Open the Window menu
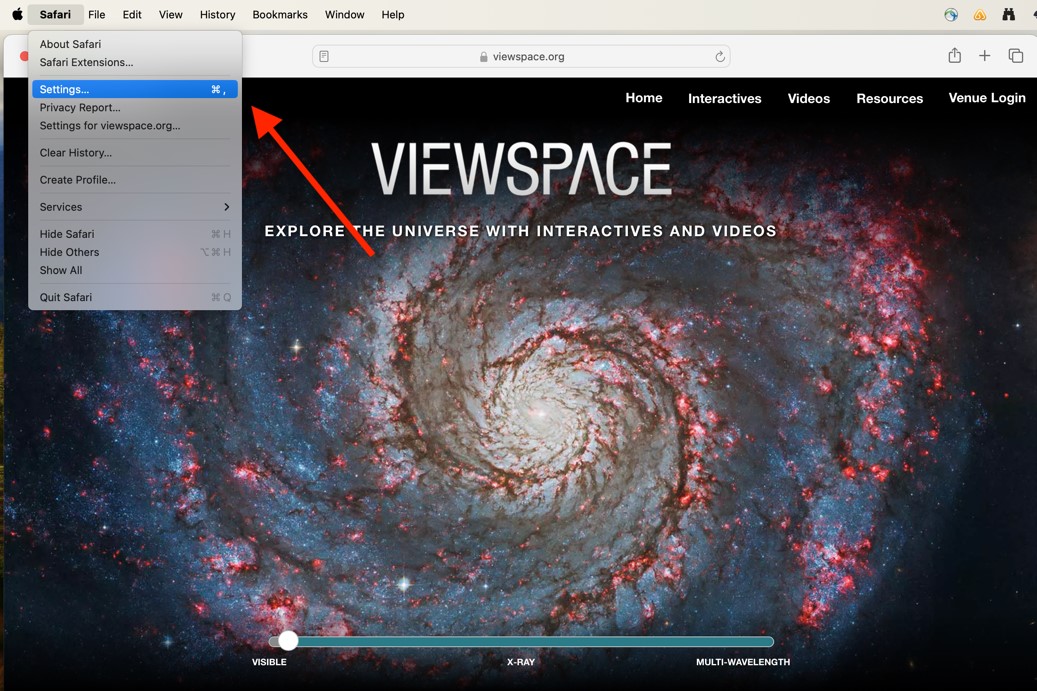 pyautogui.click(x=345, y=15)
